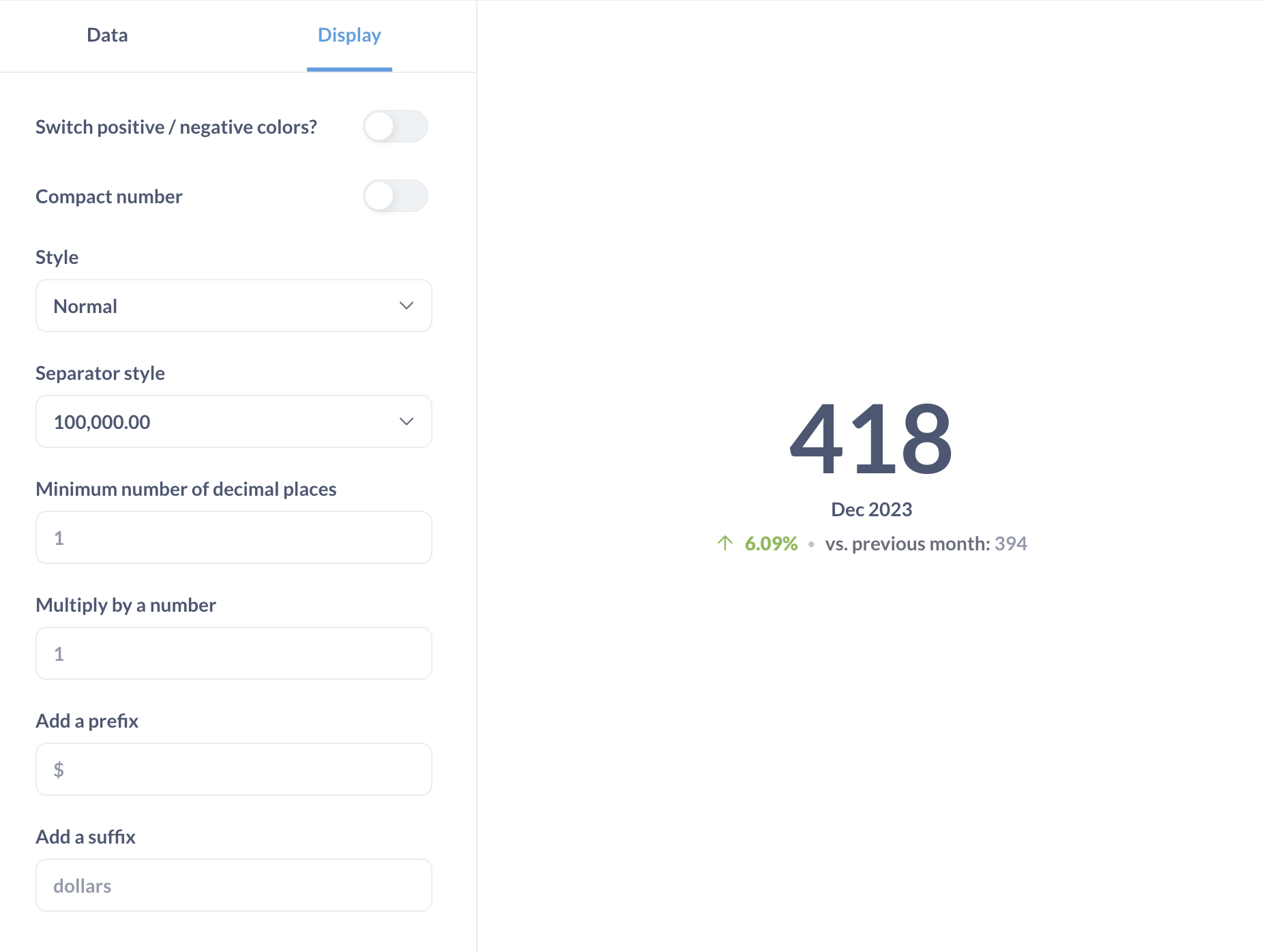
Task: Click the Separator style heading label
Action: (x=100, y=373)
